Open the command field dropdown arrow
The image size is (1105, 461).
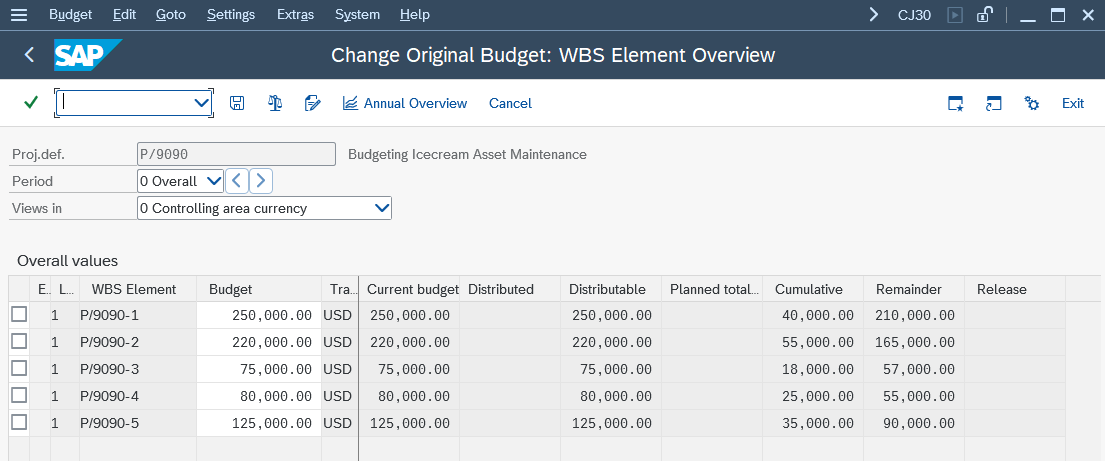pos(201,103)
